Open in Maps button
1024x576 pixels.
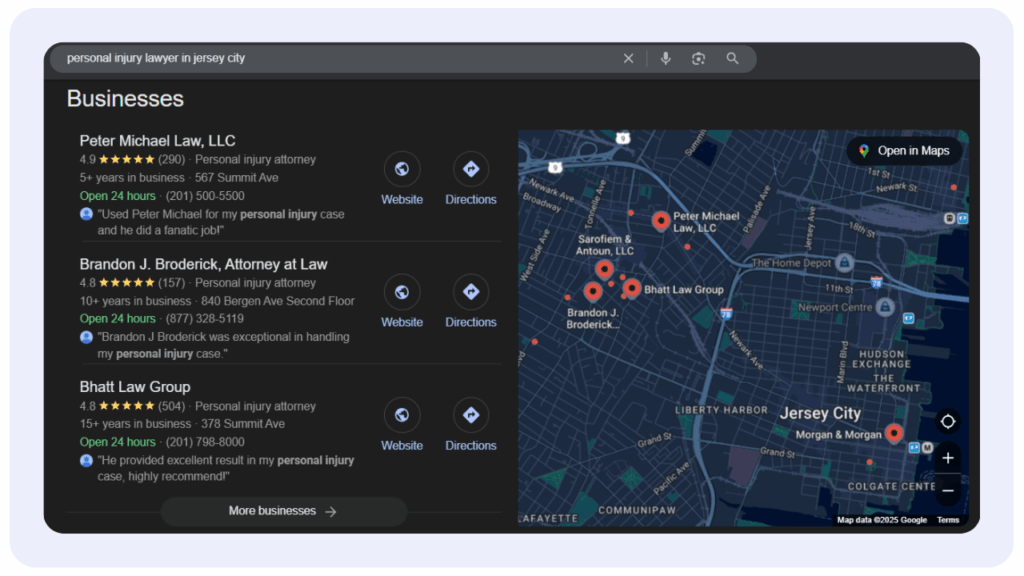coord(904,151)
